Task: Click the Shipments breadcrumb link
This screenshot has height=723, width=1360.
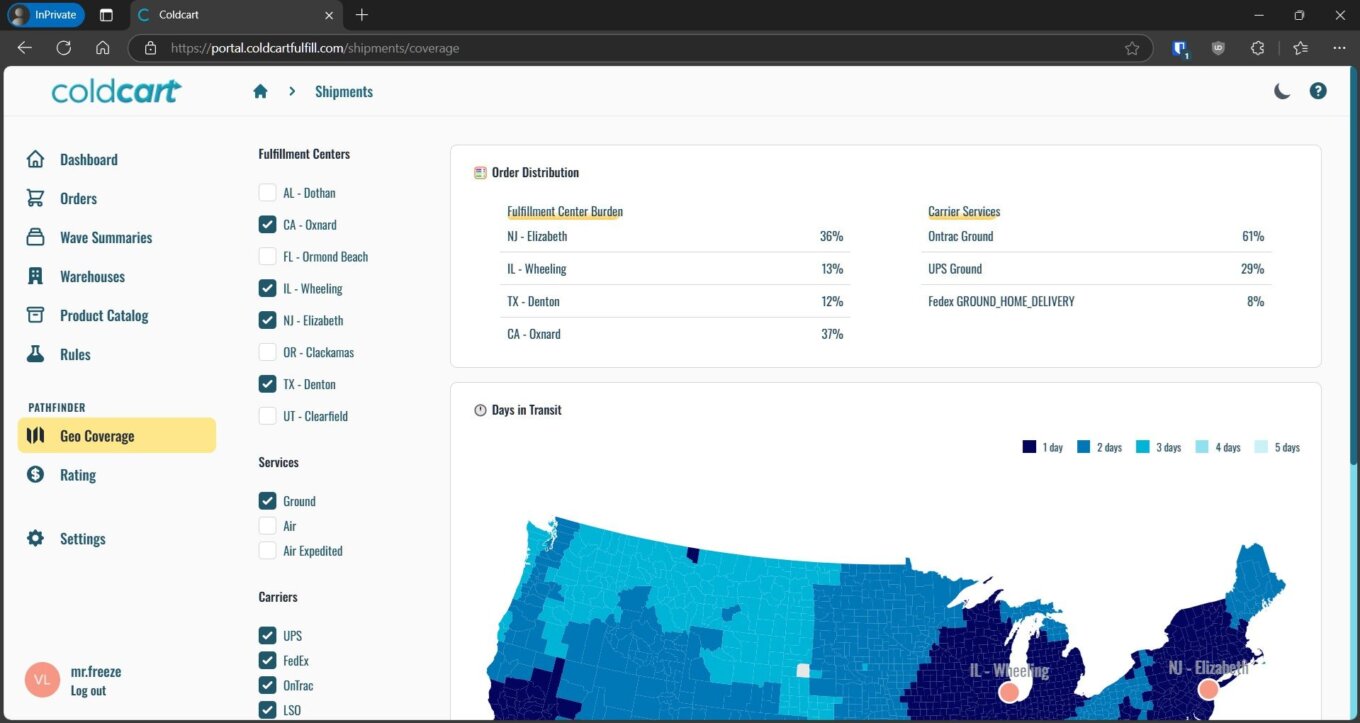Action: (343, 91)
